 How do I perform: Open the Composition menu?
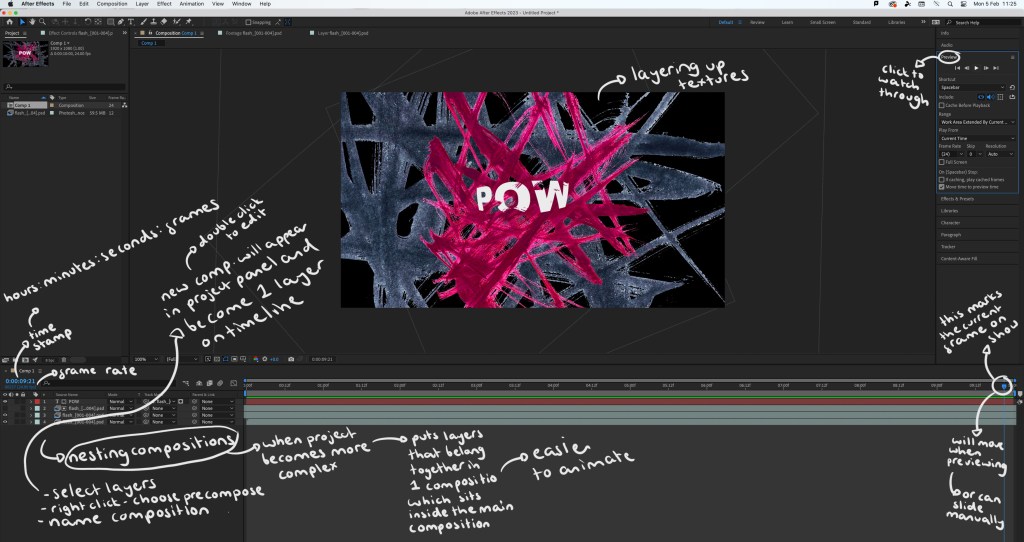coord(111,5)
